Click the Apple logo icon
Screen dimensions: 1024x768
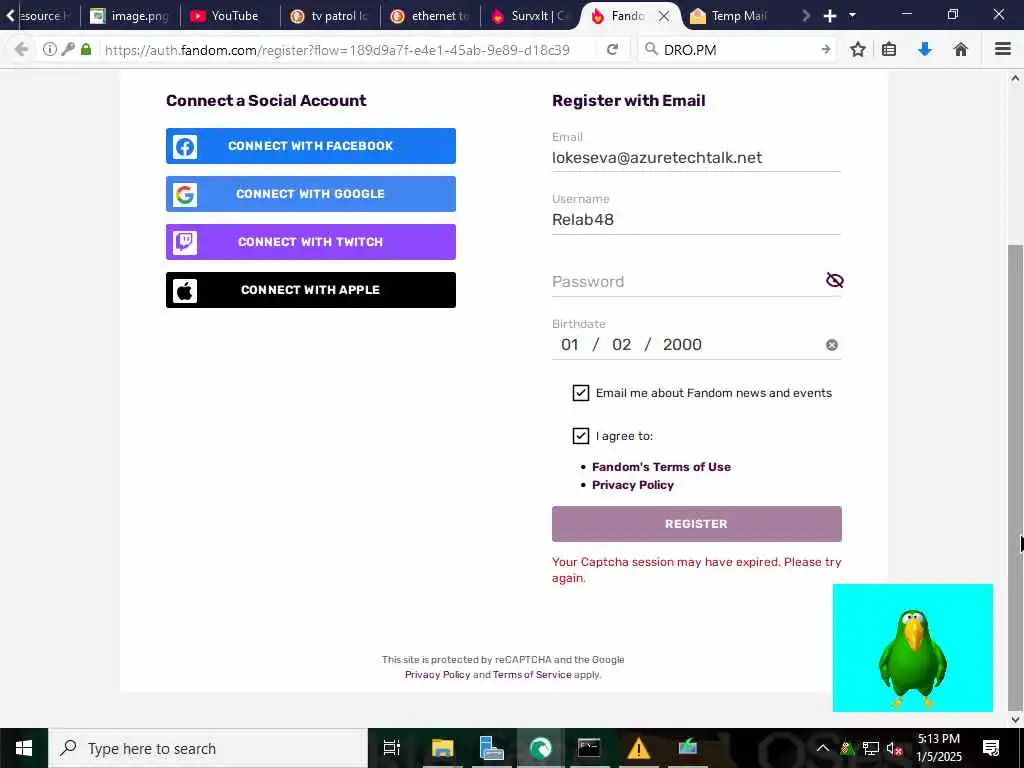coord(185,290)
